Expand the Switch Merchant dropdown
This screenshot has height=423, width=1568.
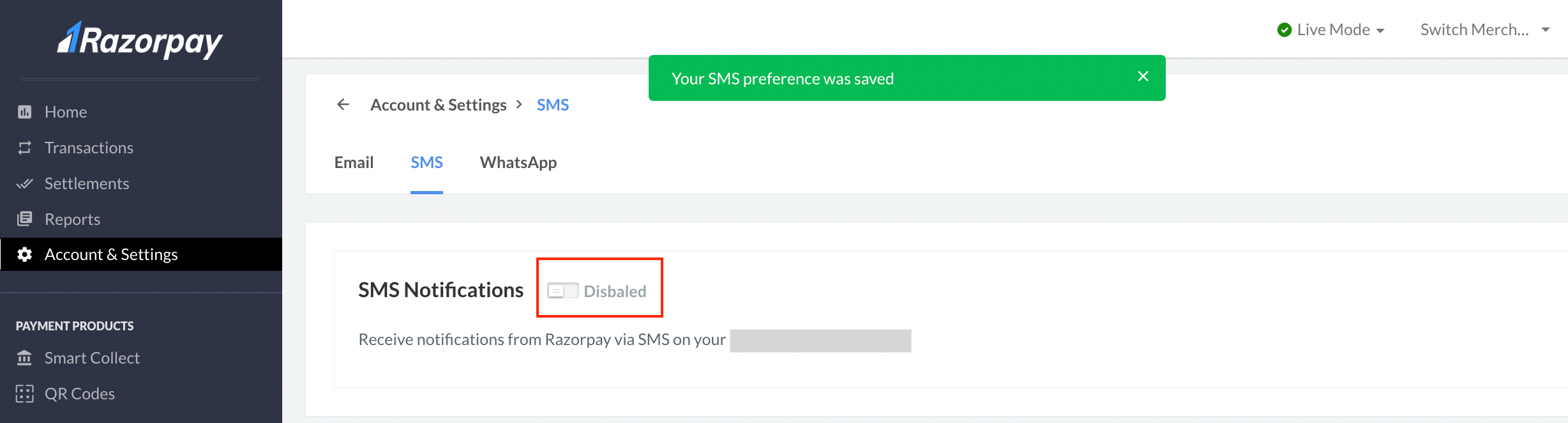point(1484,30)
